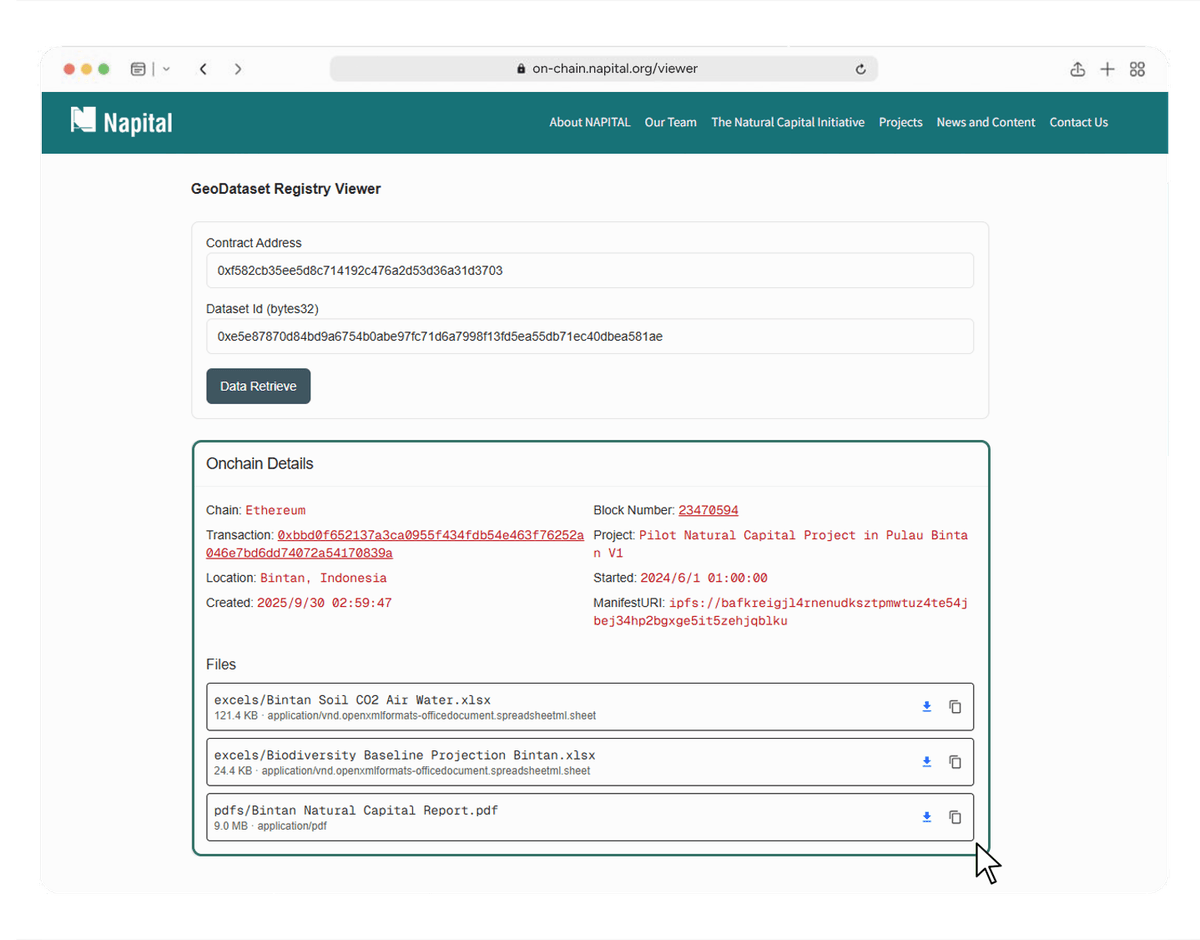Open the browser share icon
Screen dimensions: 1200x940
[1077, 69]
